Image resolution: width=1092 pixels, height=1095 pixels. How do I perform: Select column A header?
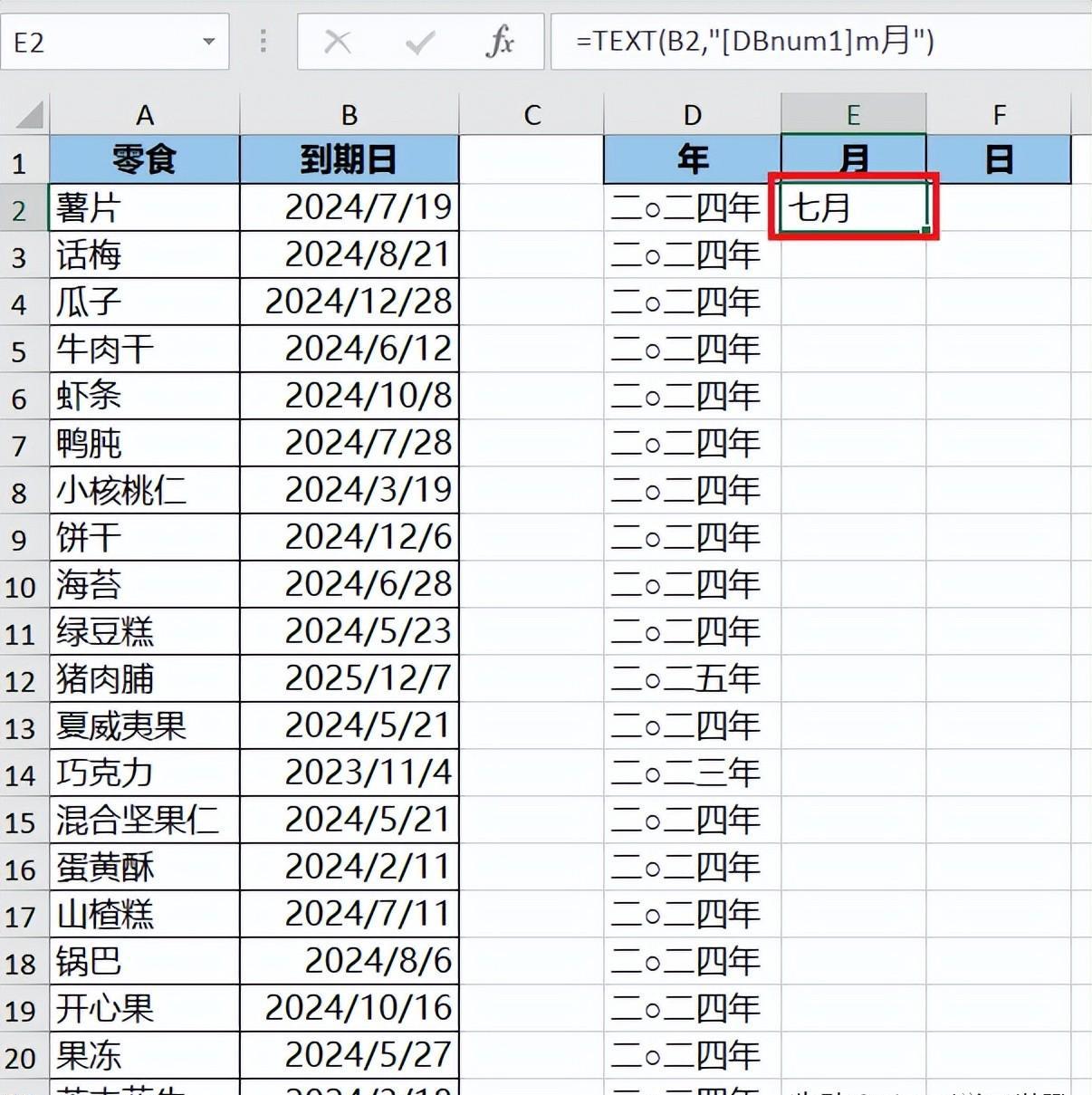tap(145, 115)
